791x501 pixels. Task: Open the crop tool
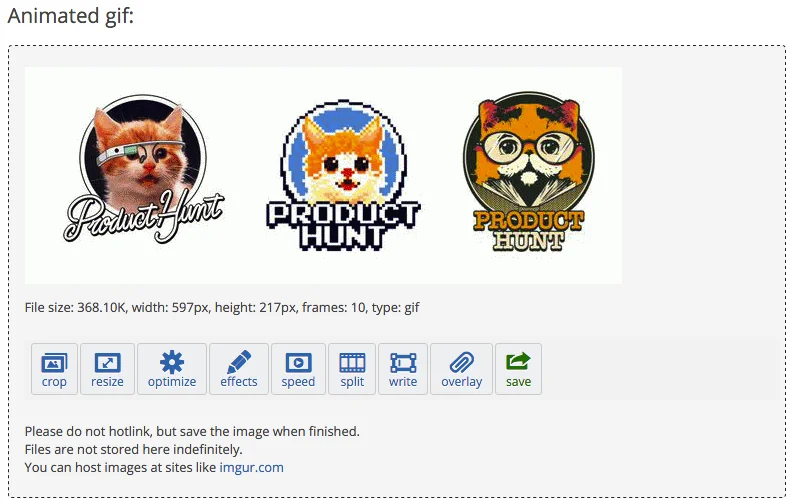54,369
